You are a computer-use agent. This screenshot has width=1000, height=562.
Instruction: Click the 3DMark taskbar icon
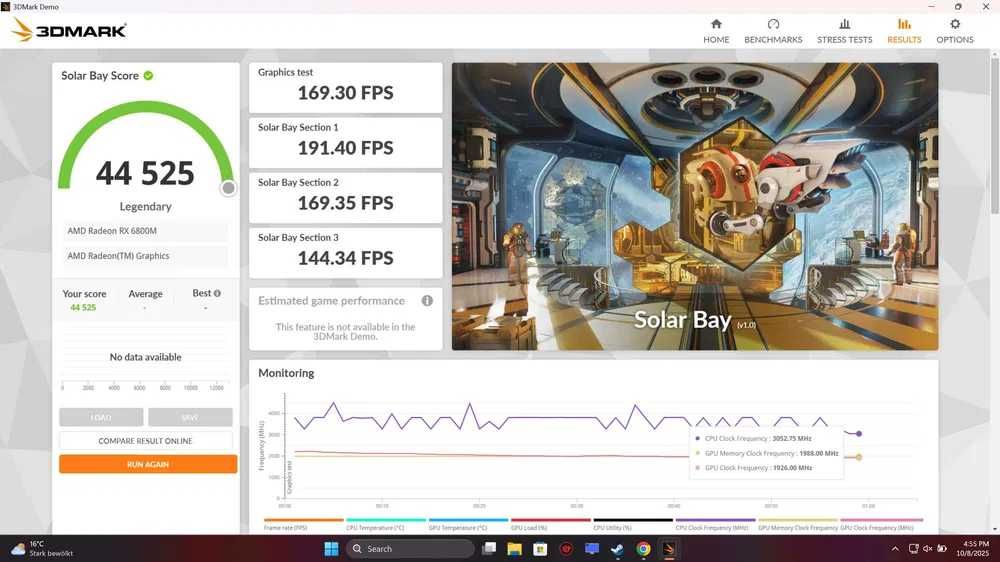(x=669, y=549)
